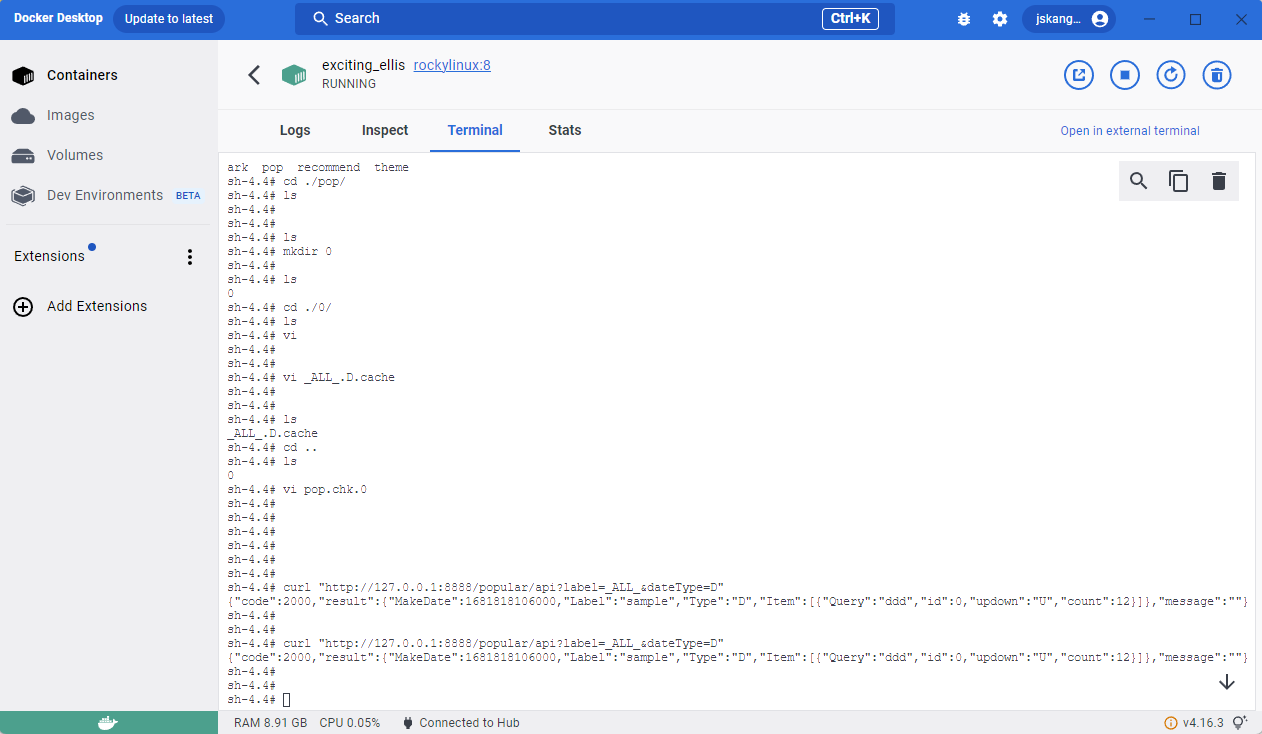
Task: Click the Add Extensions plus icon
Action: click(23, 307)
